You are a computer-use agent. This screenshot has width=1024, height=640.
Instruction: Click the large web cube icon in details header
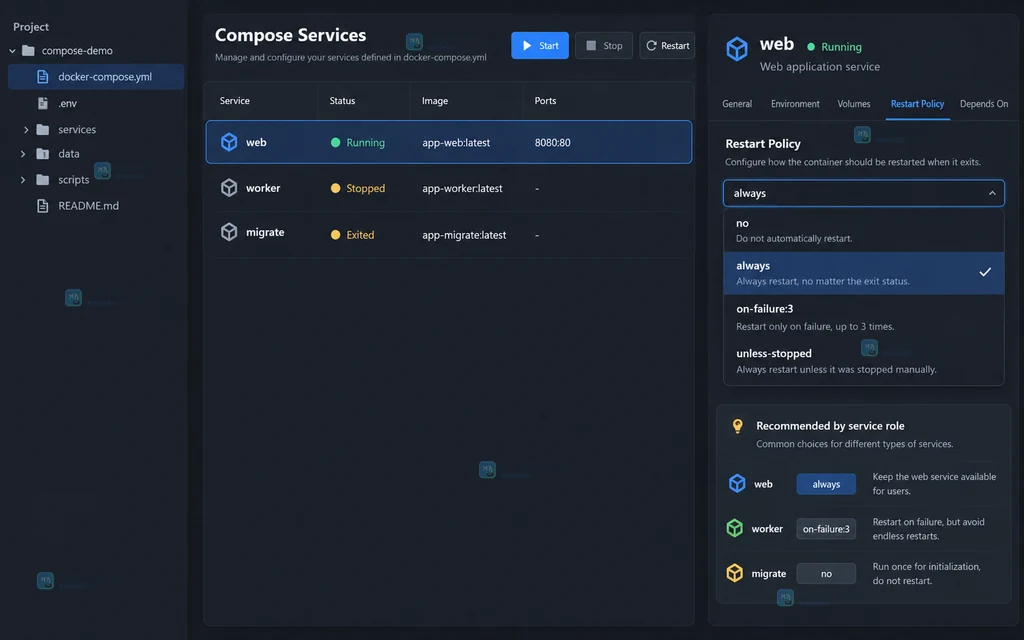[x=737, y=49]
